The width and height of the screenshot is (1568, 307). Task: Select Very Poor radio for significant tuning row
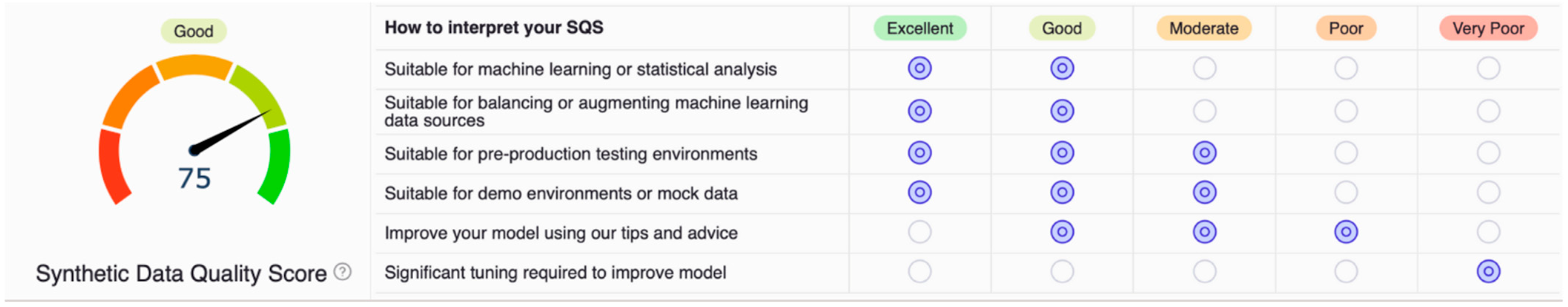[x=1488, y=272]
